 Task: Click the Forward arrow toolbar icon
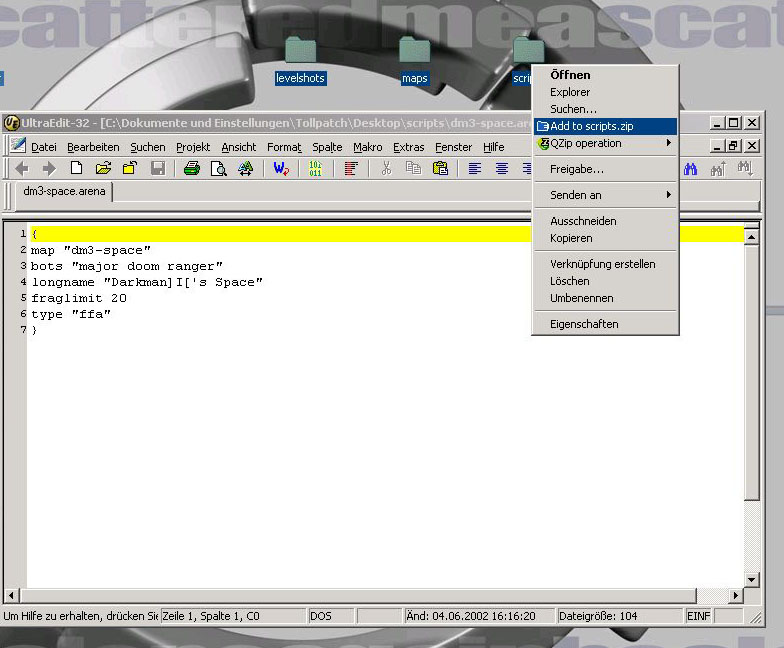tap(49, 168)
